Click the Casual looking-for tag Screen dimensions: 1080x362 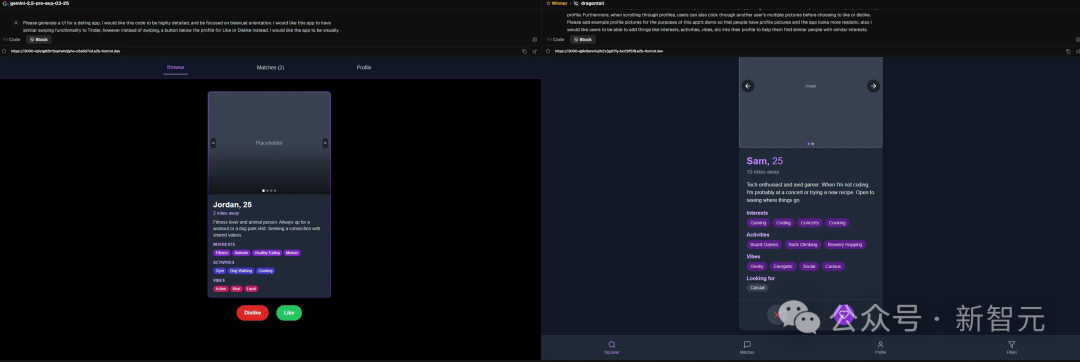[758, 288]
